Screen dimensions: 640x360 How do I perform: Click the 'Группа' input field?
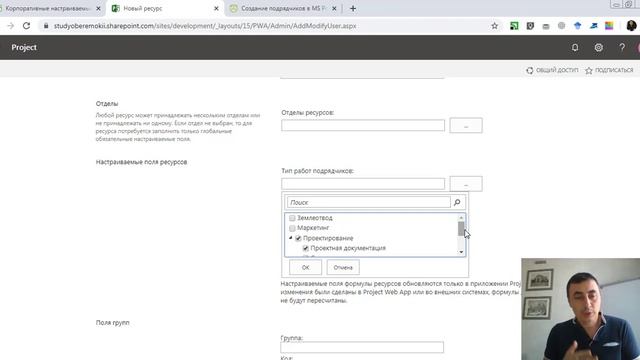(362, 347)
